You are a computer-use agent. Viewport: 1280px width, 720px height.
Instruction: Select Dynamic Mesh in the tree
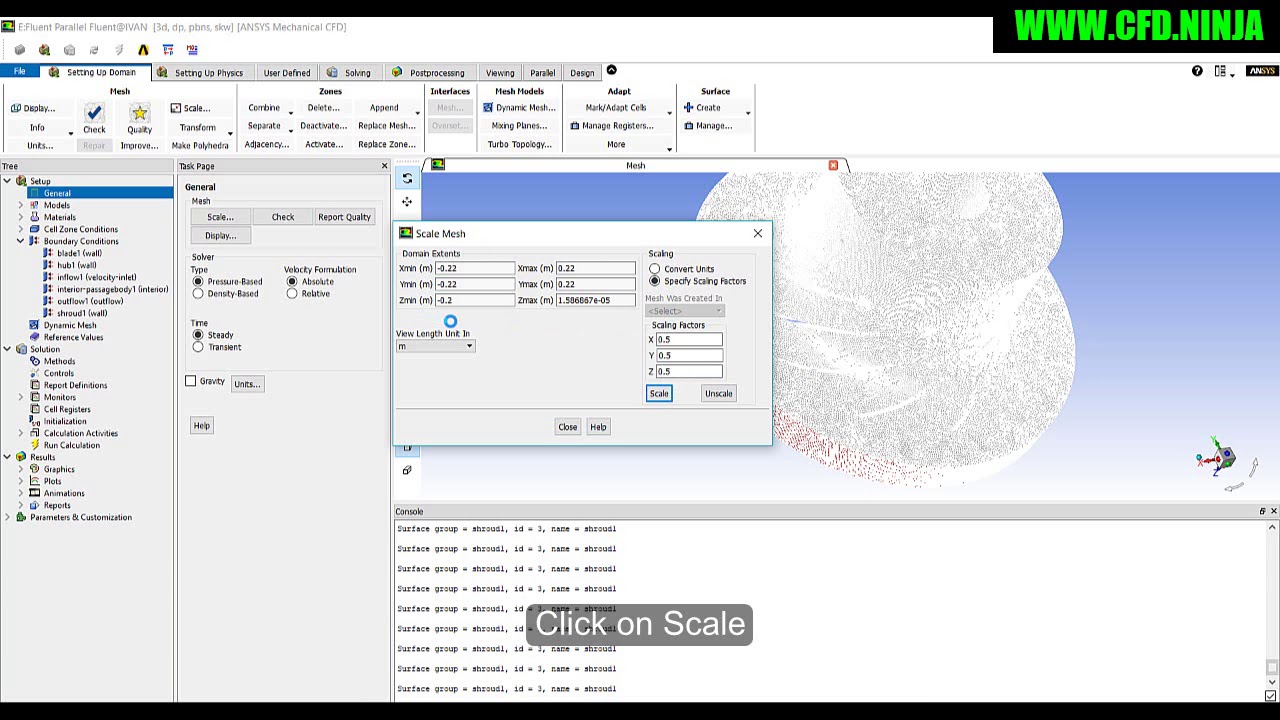[70, 325]
